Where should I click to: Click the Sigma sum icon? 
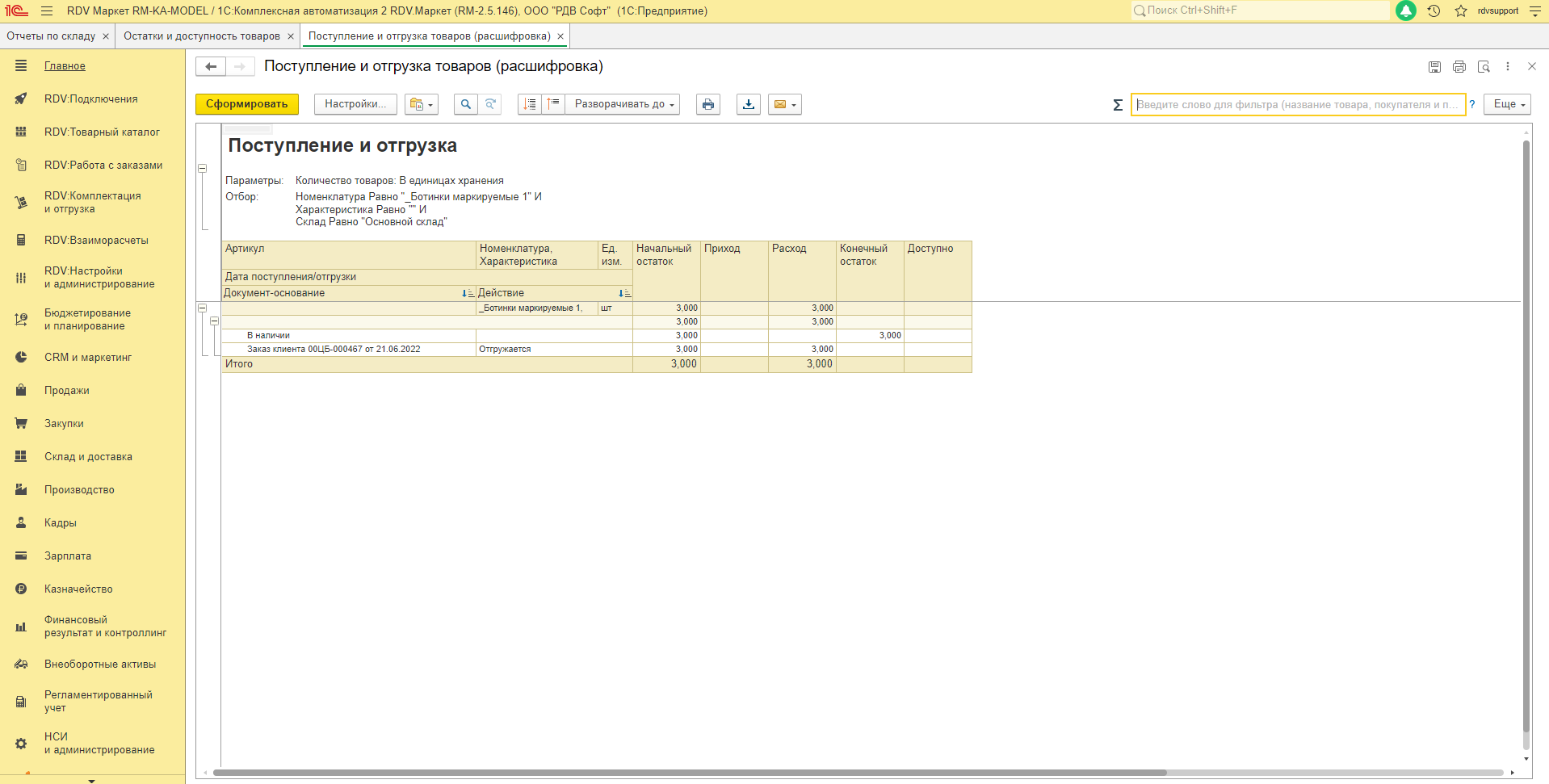coord(1118,105)
